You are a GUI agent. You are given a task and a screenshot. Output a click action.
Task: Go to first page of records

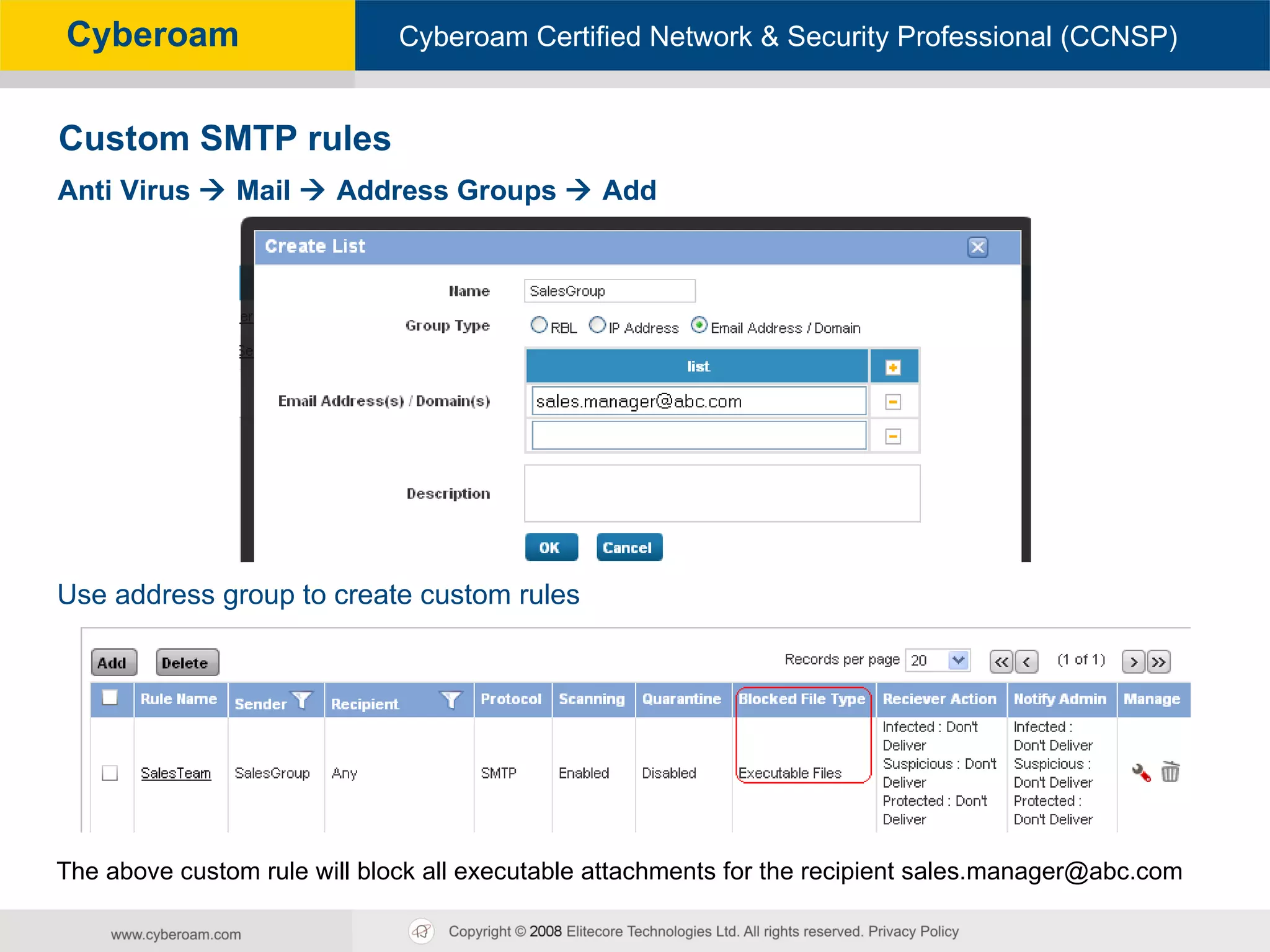(x=1001, y=661)
